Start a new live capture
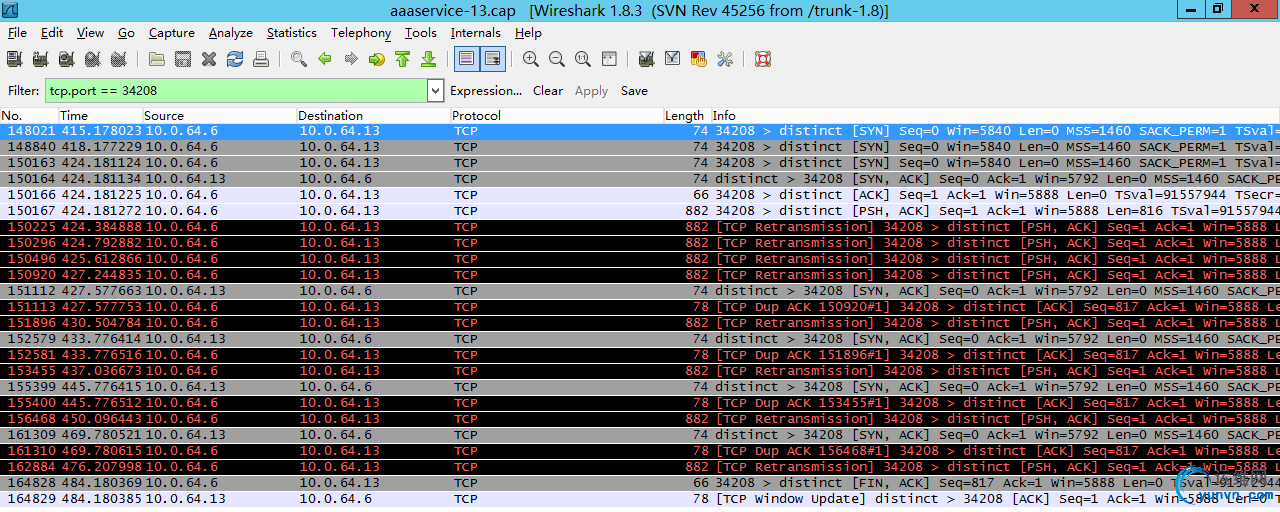Image resolution: width=1280 pixels, height=512 pixels. (x=66, y=59)
